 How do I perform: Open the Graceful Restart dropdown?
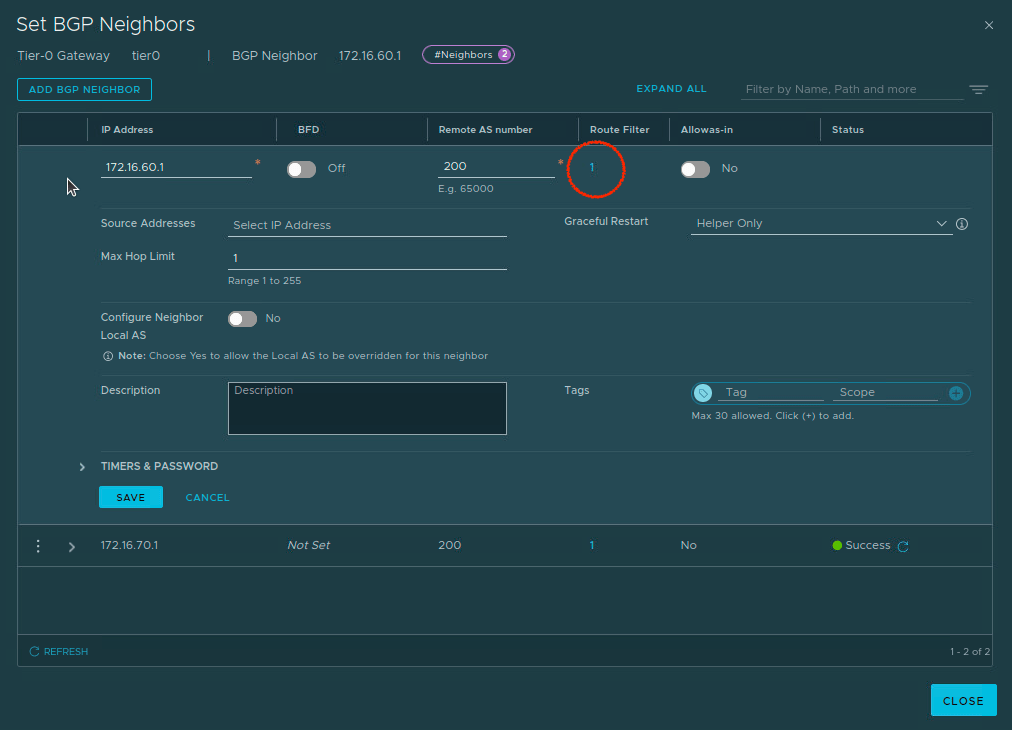[820, 224]
